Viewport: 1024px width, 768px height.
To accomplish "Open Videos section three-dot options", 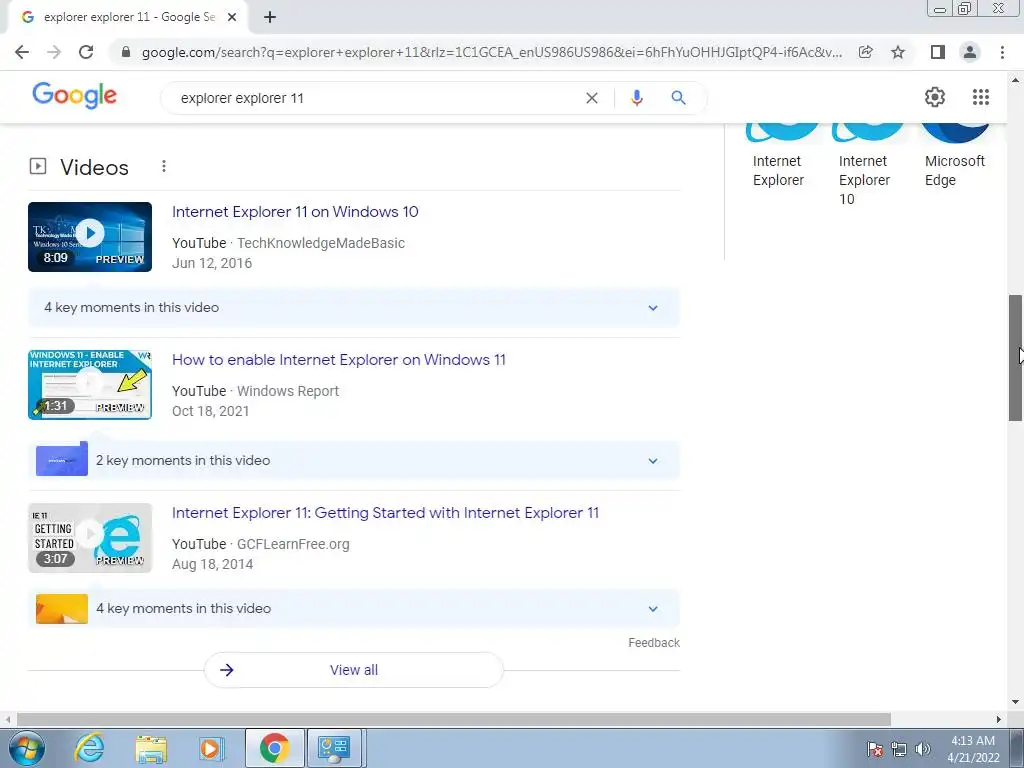I will tap(164, 167).
